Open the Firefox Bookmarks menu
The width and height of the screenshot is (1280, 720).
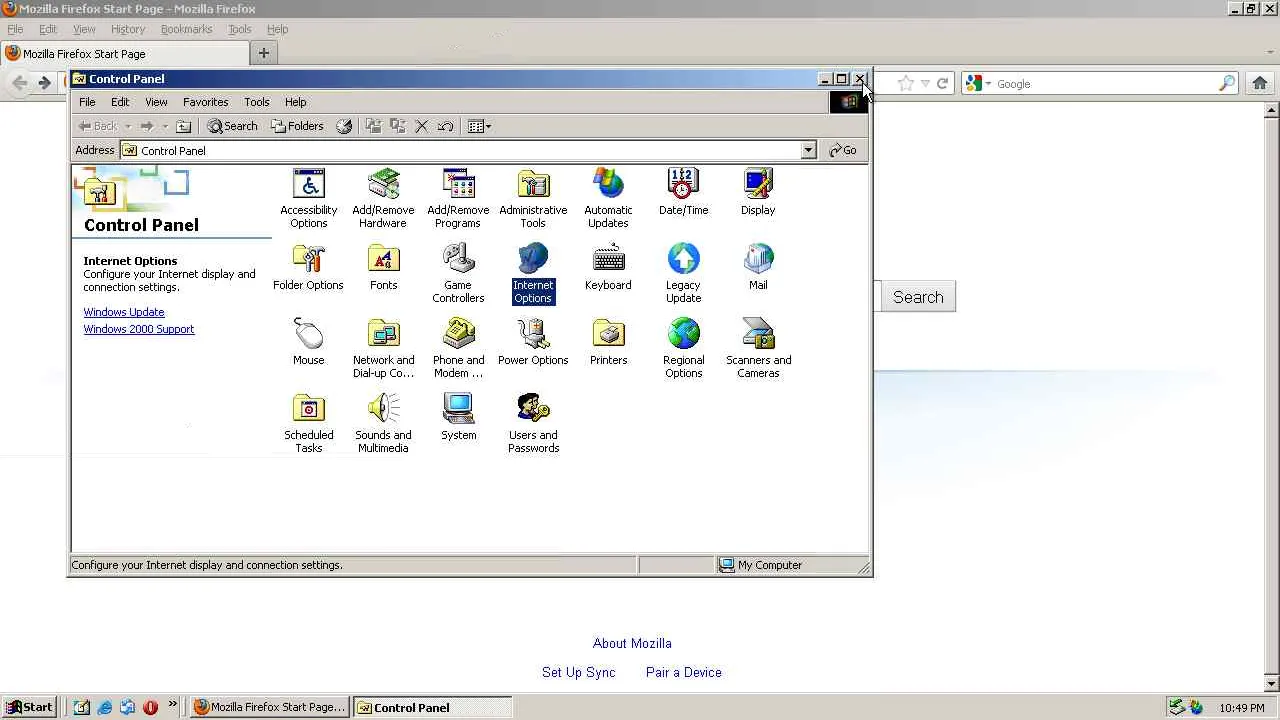click(186, 29)
